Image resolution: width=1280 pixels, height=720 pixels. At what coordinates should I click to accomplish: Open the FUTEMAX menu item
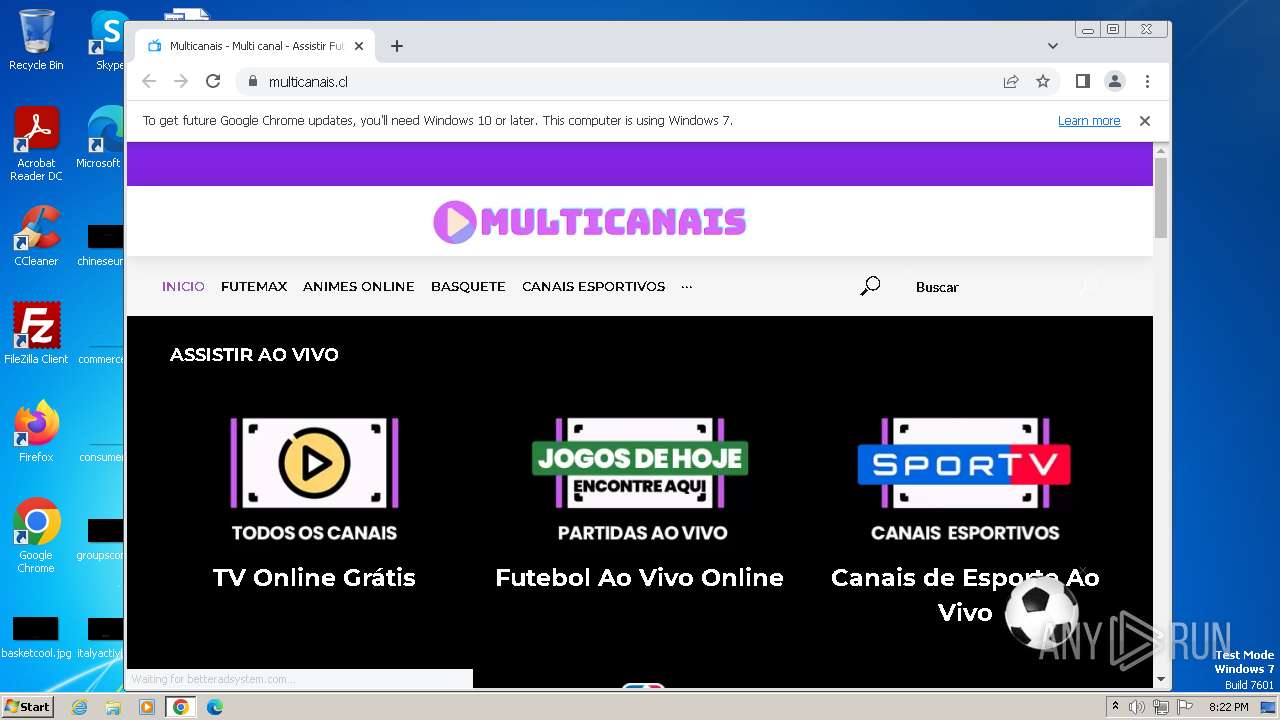(x=254, y=287)
